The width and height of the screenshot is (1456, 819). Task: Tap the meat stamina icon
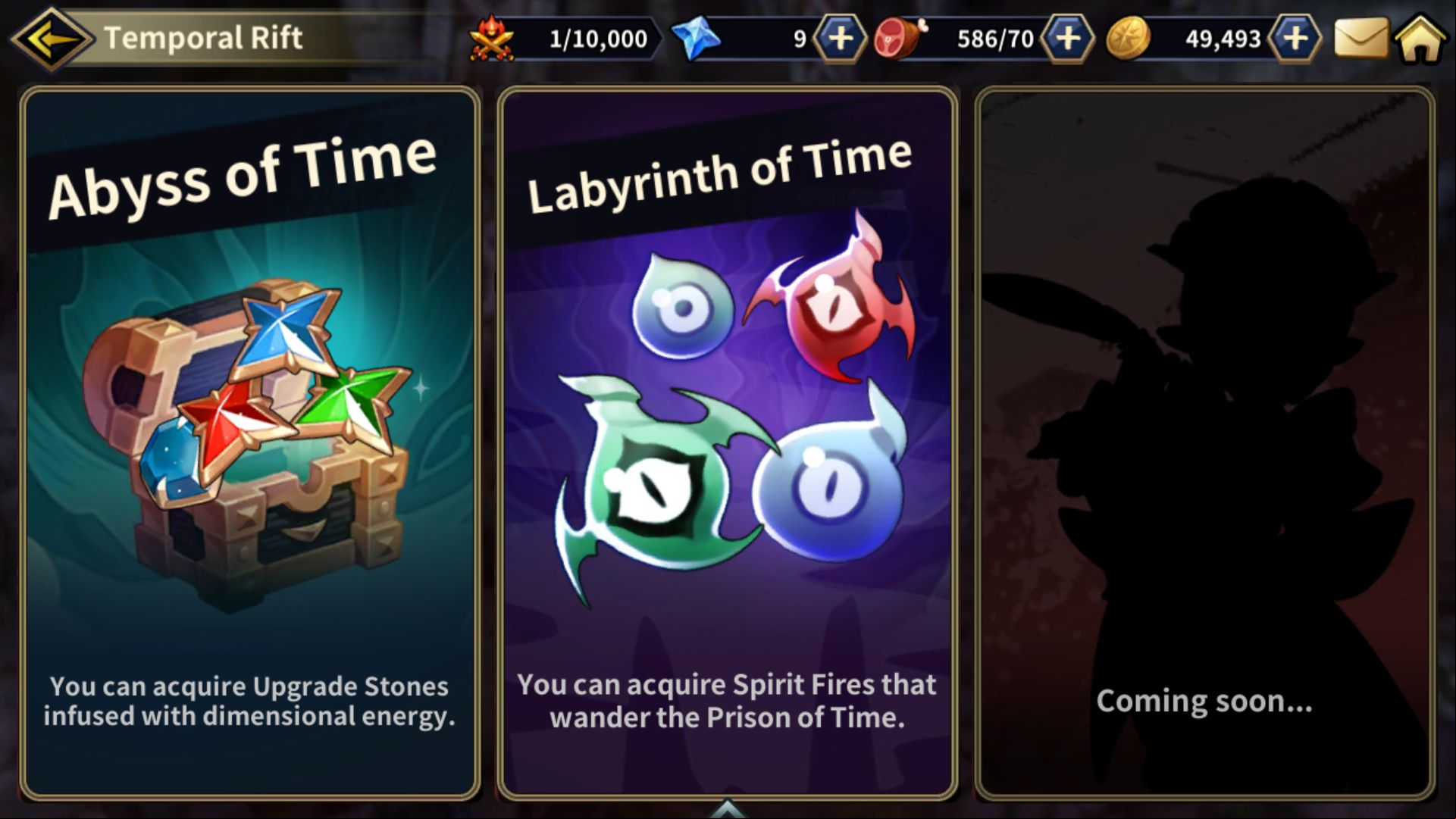900,38
